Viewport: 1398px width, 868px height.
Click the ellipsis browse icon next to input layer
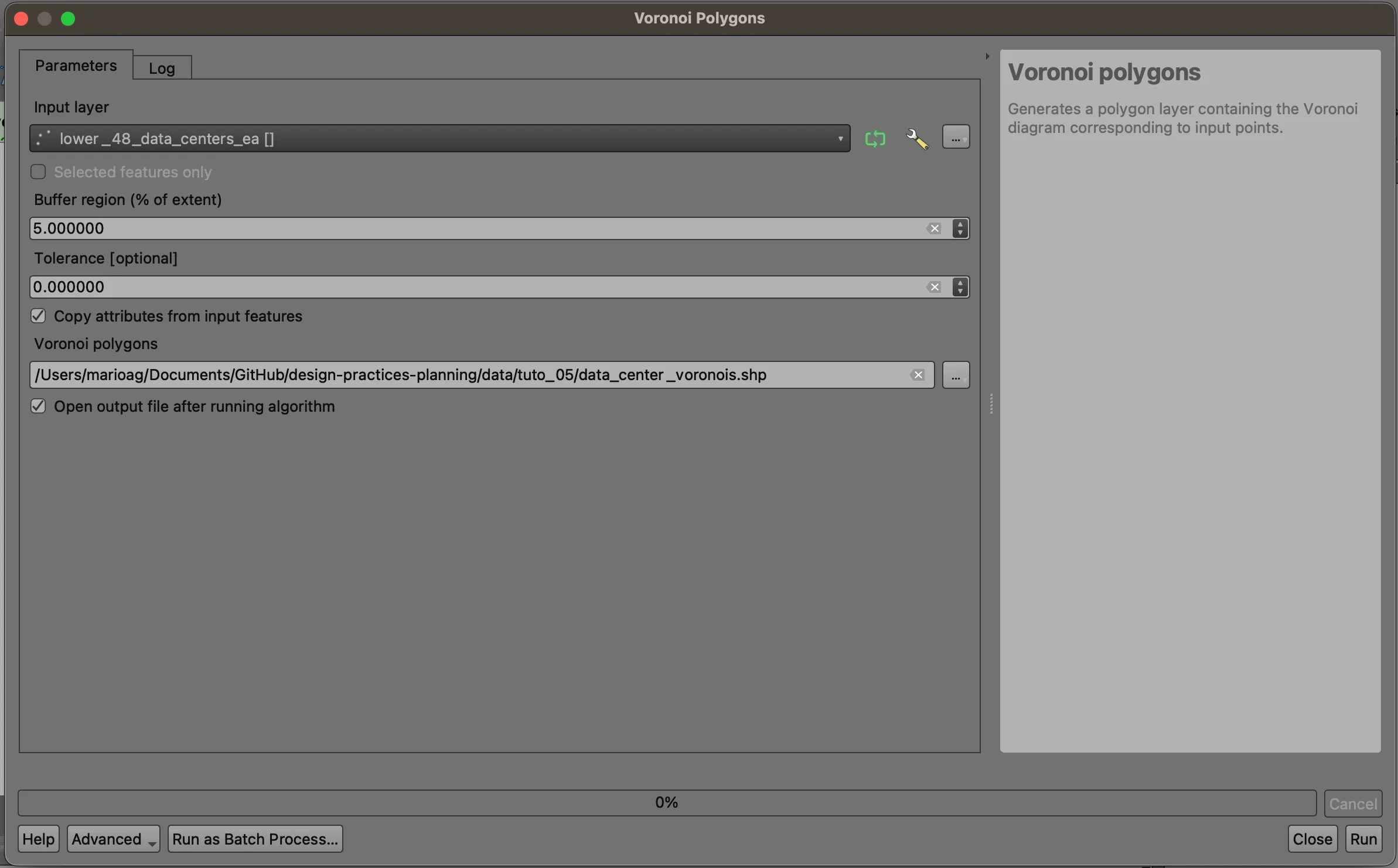[955, 138]
